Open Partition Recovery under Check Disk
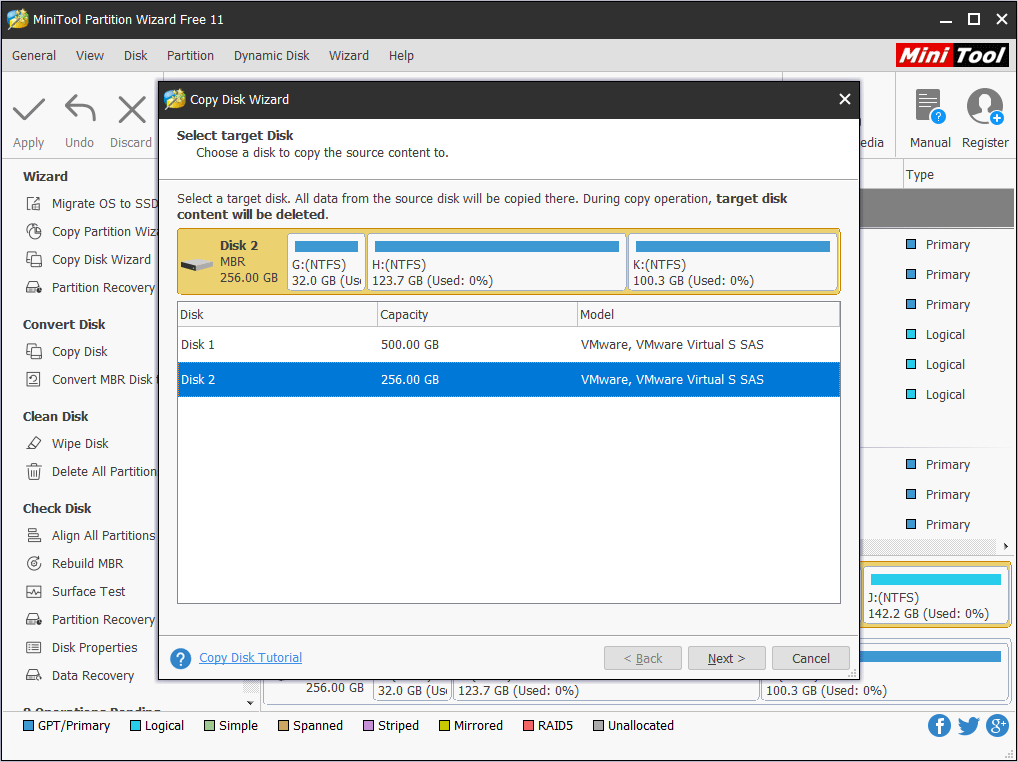 click(x=90, y=620)
